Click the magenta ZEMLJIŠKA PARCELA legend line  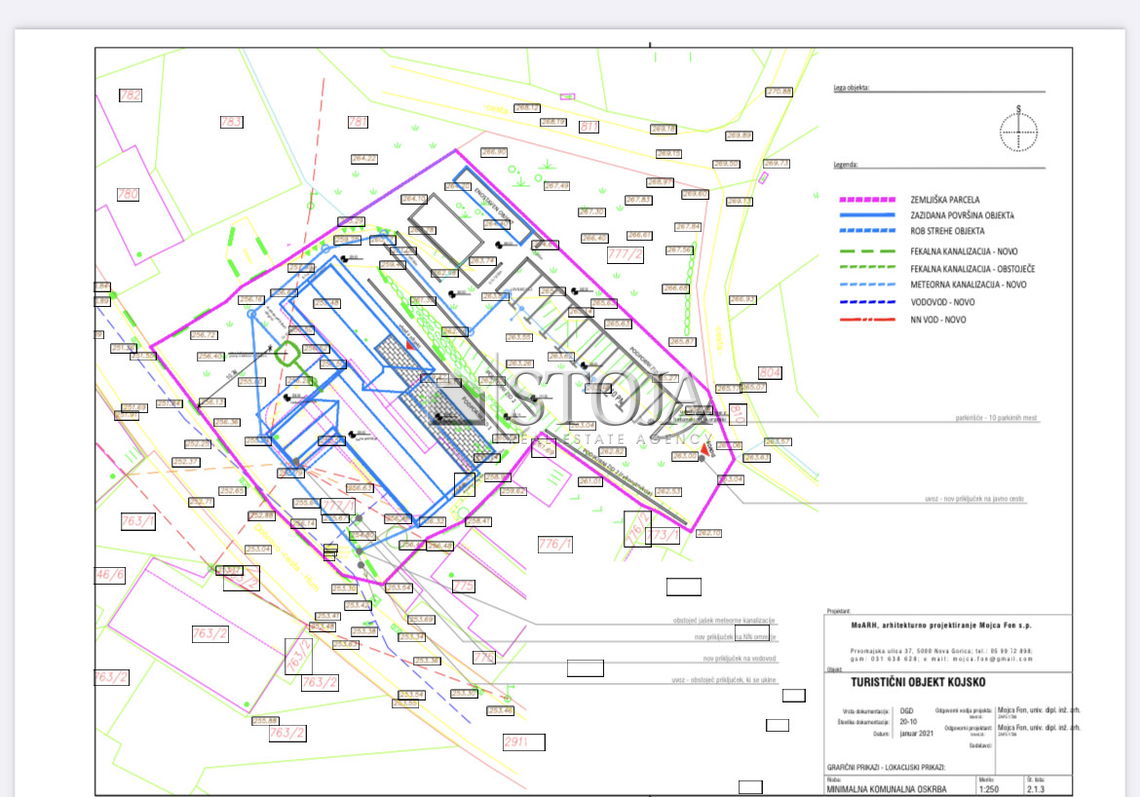pyautogui.click(x=867, y=199)
